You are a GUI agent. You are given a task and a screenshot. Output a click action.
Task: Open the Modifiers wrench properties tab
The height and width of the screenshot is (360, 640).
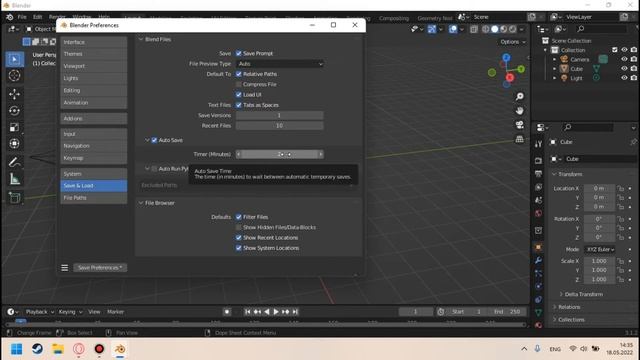point(538,260)
